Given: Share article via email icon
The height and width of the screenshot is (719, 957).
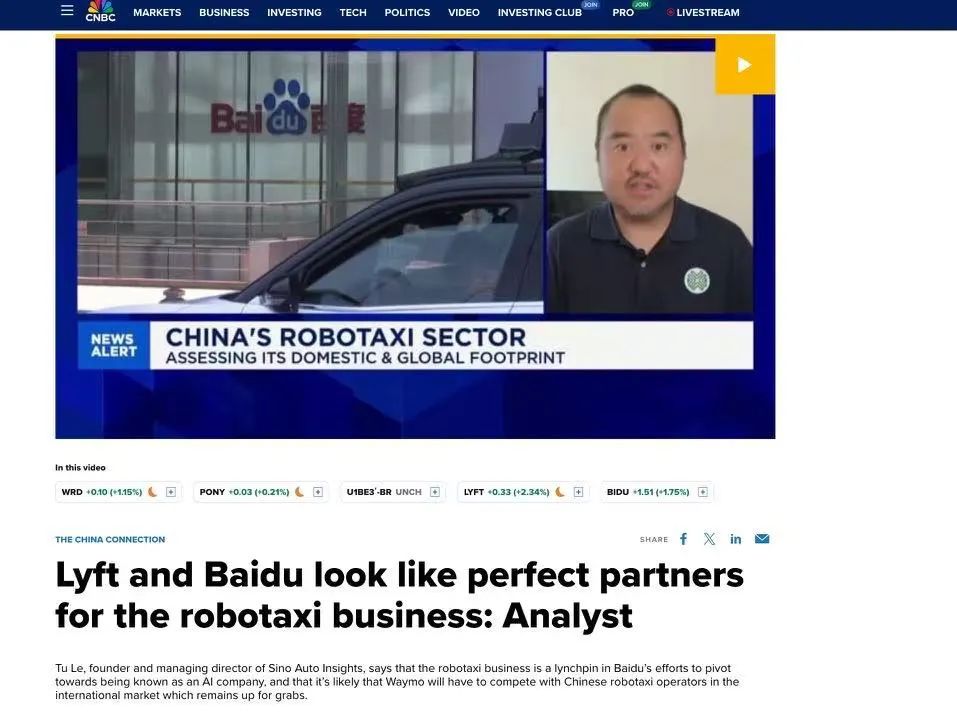Looking at the screenshot, I should click(x=762, y=539).
